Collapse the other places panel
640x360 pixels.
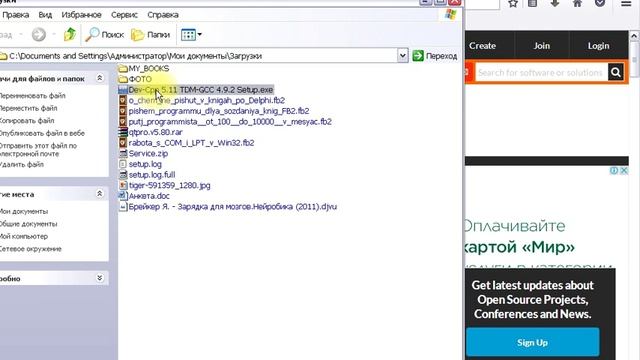[100, 194]
